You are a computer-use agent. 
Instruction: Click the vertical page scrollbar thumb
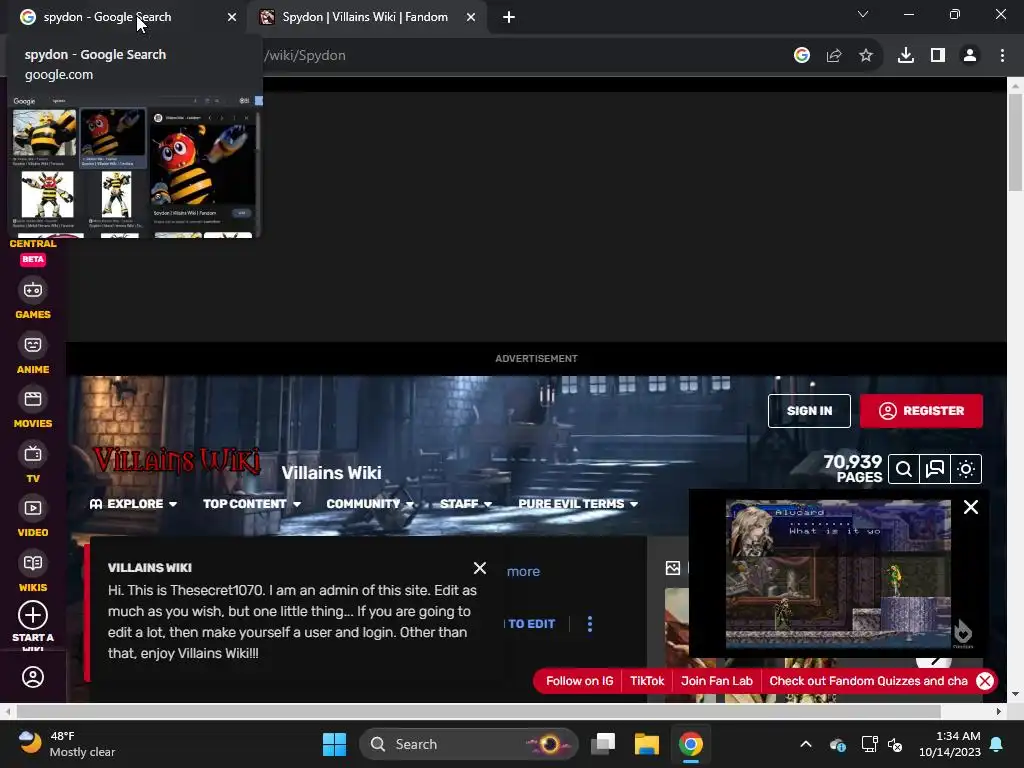tap(1015, 142)
